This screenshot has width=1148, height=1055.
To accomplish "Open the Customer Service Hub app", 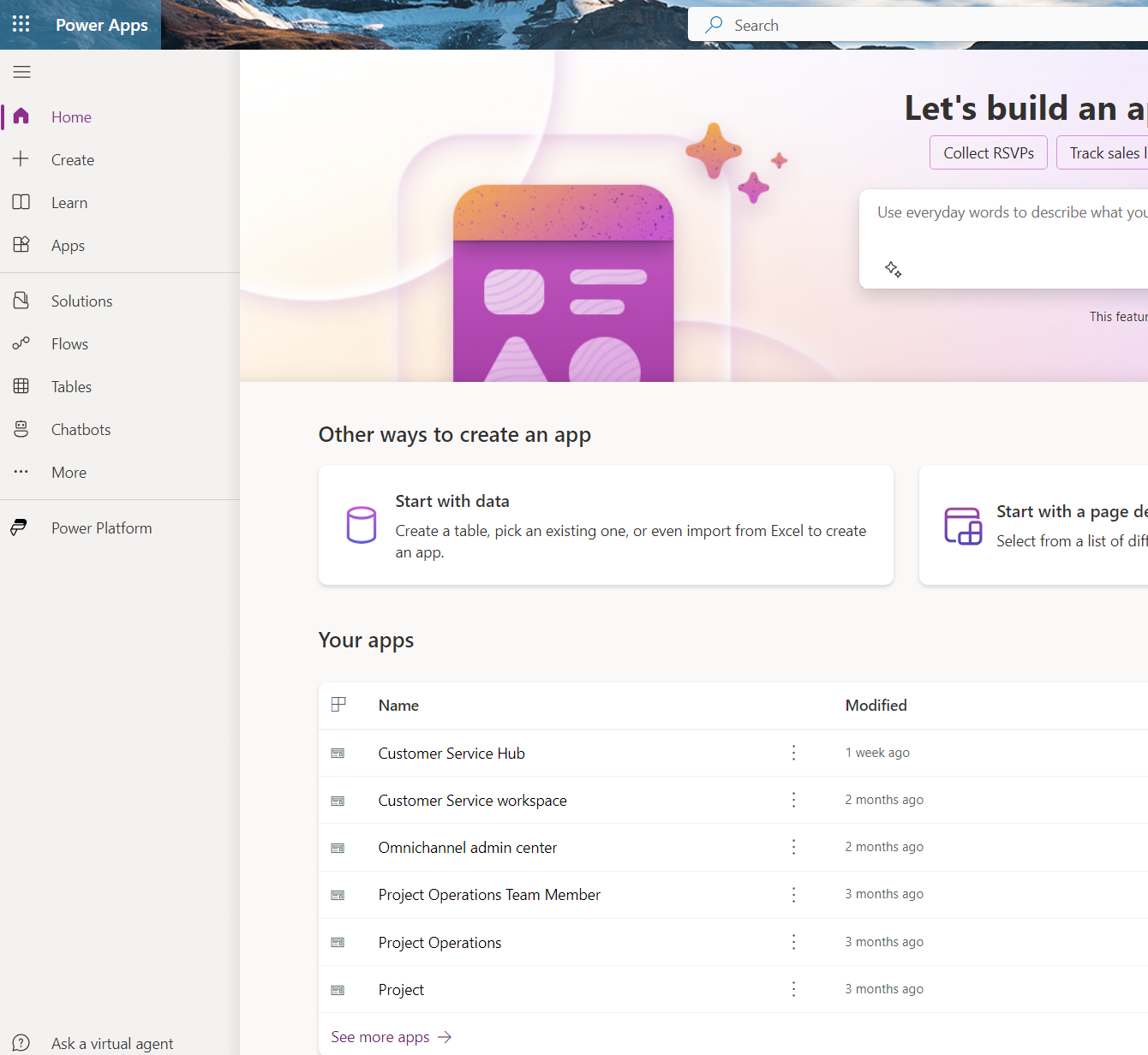I will (x=451, y=753).
